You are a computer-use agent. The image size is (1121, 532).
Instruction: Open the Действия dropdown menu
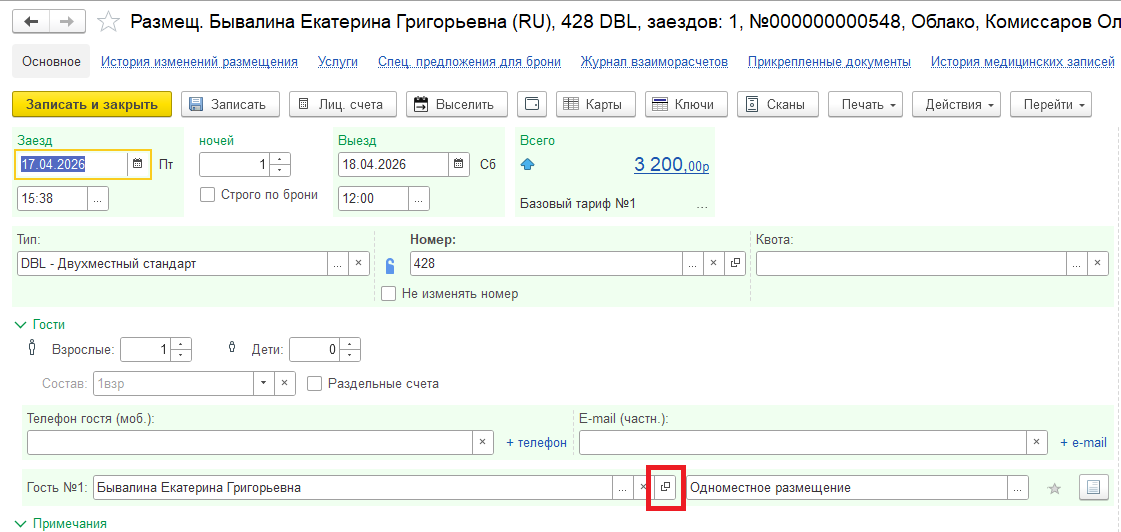956,104
